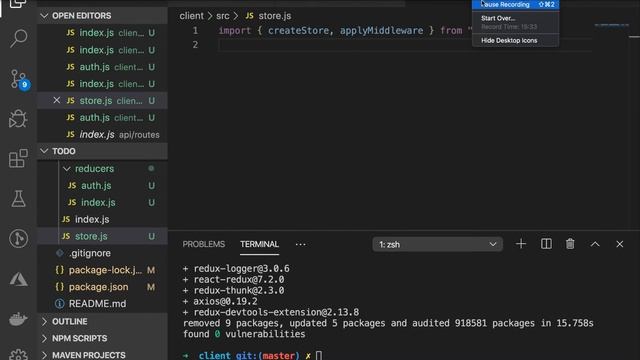Open index.js under reducers folder
Image resolution: width=640 pixels, height=360 pixels.
pyautogui.click(x=102, y=202)
